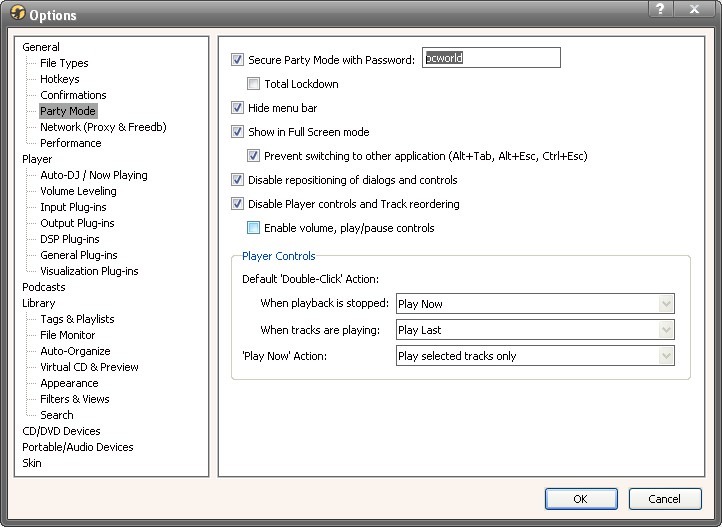Open the 'When tracks are playing' dropdown
Screen dimensions: 722x527
point(534,330)
